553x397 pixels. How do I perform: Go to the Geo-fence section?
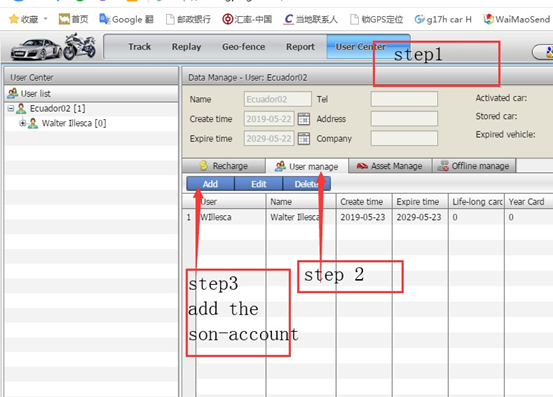[x=243, y=47]
